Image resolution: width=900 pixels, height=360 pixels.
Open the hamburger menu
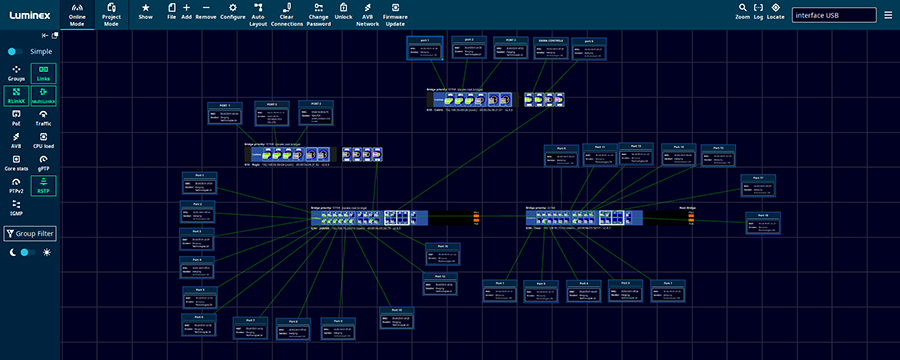pyautogui.click(x=888, y=16)
